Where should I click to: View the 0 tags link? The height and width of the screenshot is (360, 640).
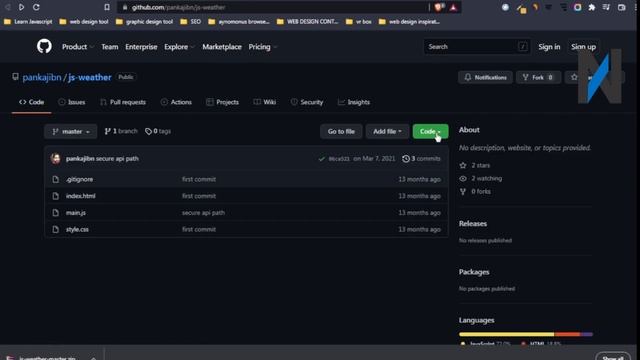[158, 131]
